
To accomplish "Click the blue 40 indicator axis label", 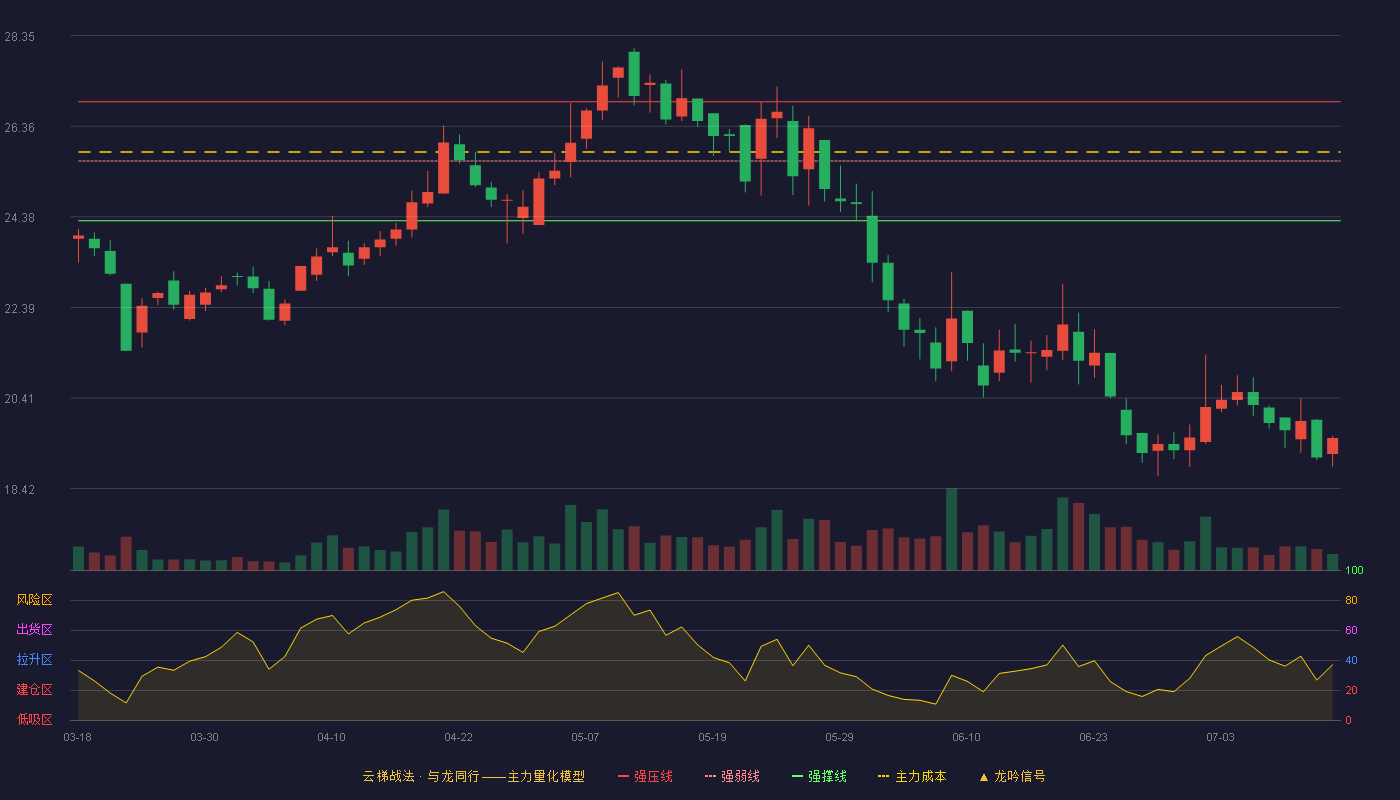I will [x=1351, y=661].
